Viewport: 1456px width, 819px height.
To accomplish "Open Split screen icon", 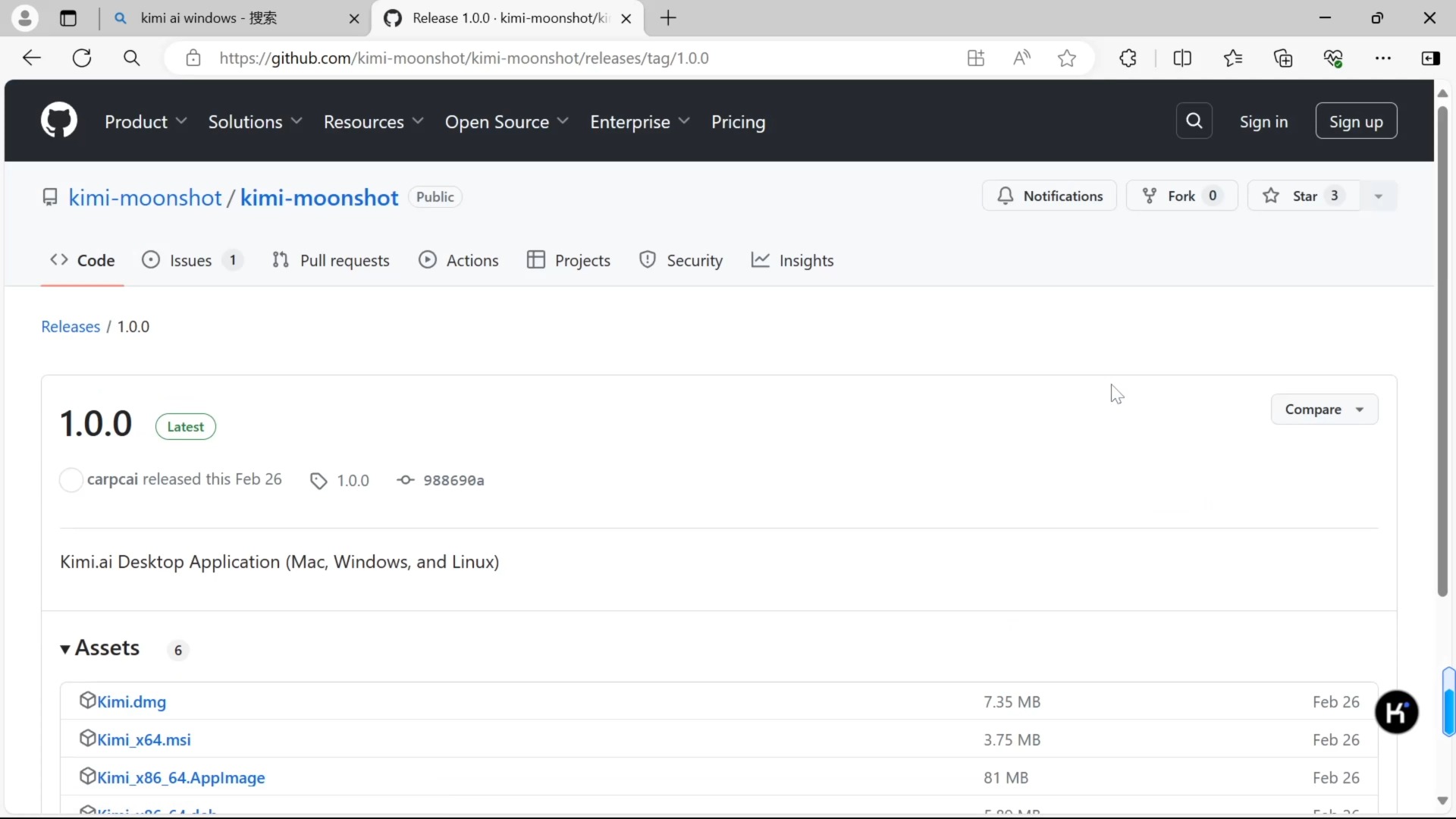I will click(x=1182, y=58).
